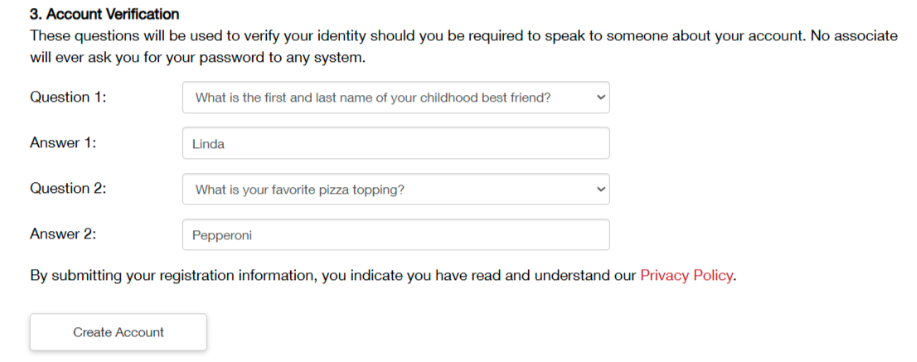The width and height of the screenshot is (917, 362).
Task: Focus the Answer 1 input field
Action: (395, 143)
